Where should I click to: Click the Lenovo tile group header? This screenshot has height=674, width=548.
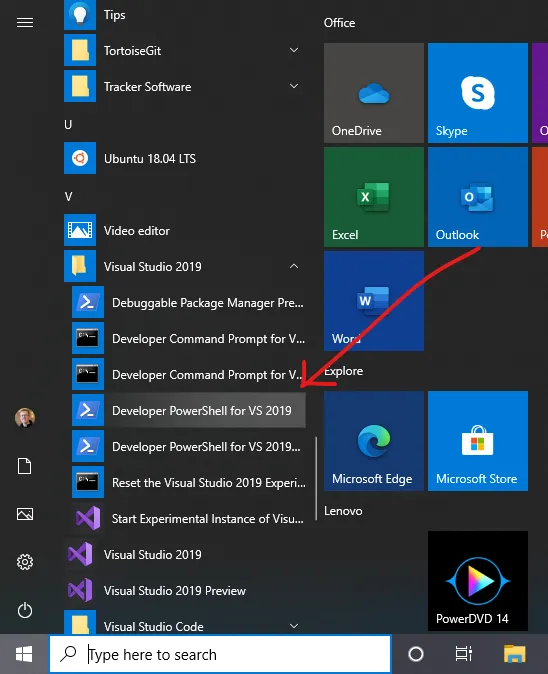coord(343,511)
